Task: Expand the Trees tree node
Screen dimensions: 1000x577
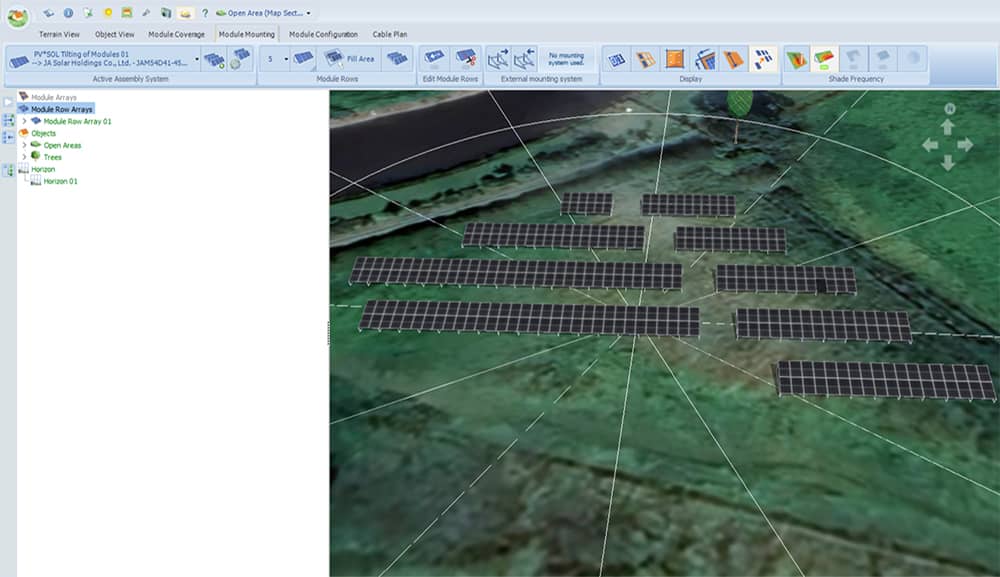Action: pyautogui.click(x=24, y=157)
